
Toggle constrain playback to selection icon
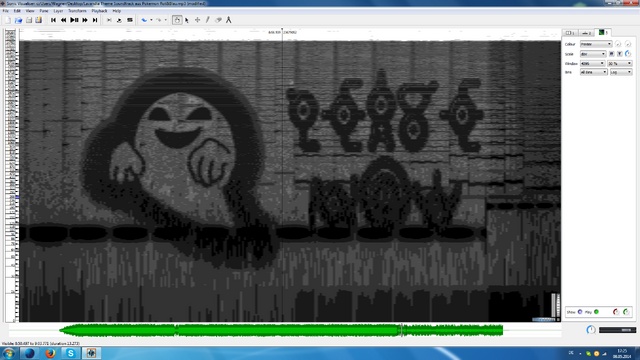(109, 20)
